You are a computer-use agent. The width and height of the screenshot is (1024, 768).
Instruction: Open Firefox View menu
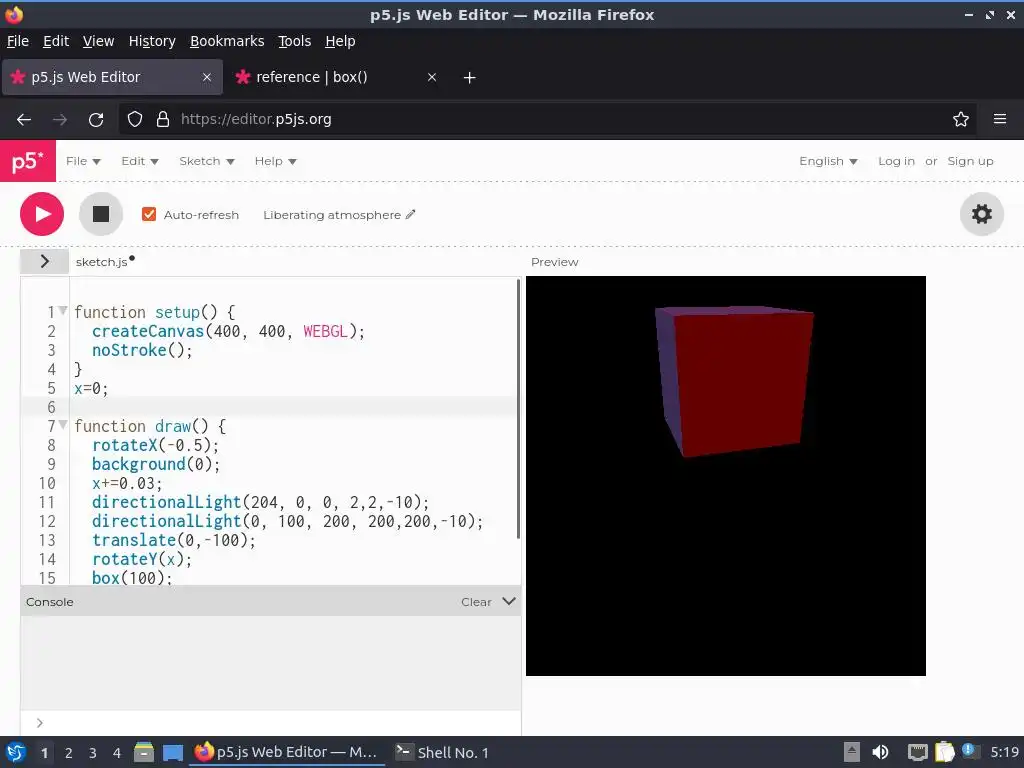pos(98,41)
